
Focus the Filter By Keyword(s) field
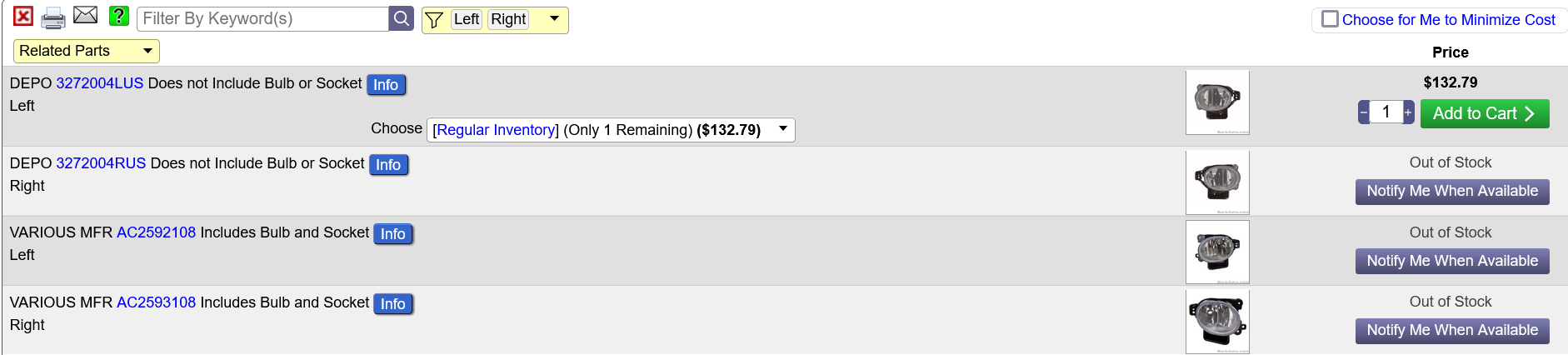coord(262,18)
